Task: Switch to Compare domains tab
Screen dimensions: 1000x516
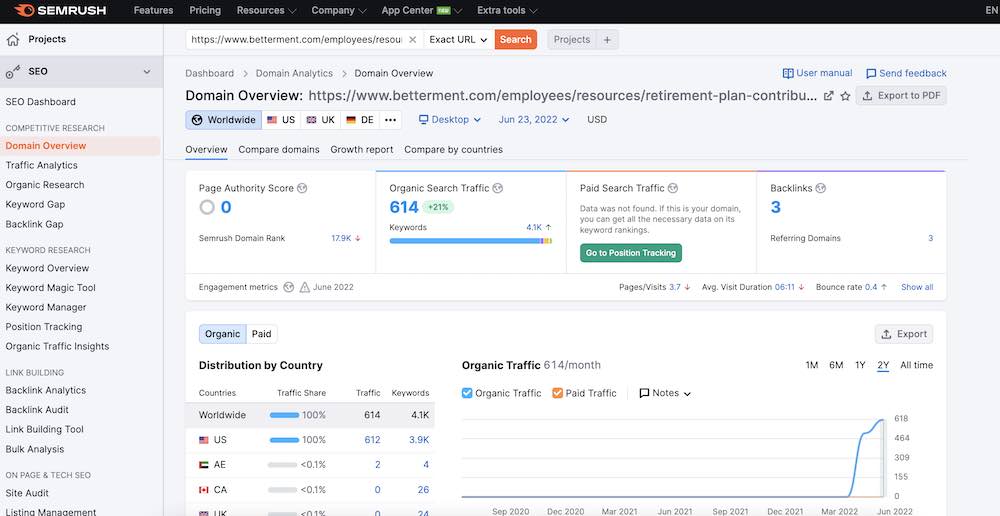Action: click(x=279, y=150)
